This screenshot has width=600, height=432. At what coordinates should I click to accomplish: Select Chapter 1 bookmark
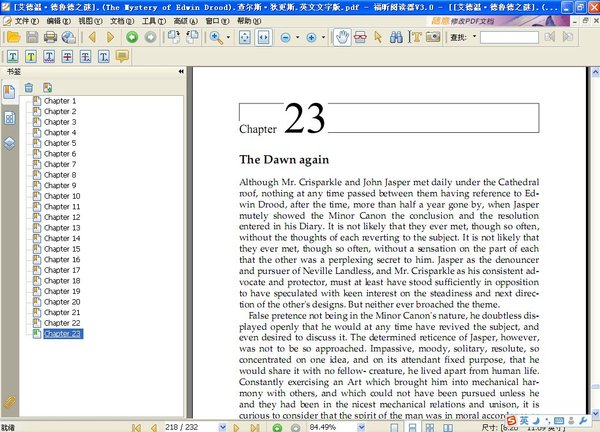pyautogui.click(x=60, y=101)
